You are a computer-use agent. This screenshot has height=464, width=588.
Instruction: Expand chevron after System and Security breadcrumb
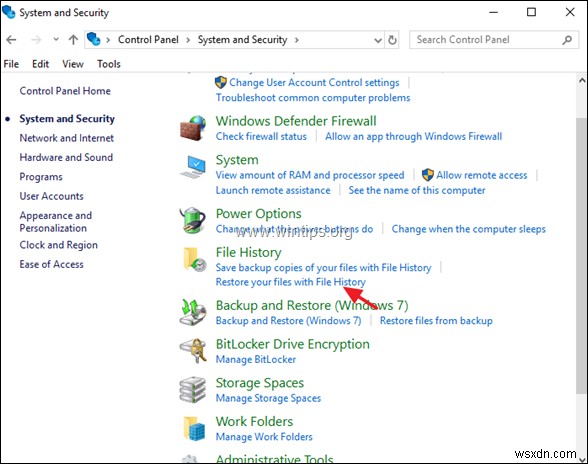coord(297,40)
